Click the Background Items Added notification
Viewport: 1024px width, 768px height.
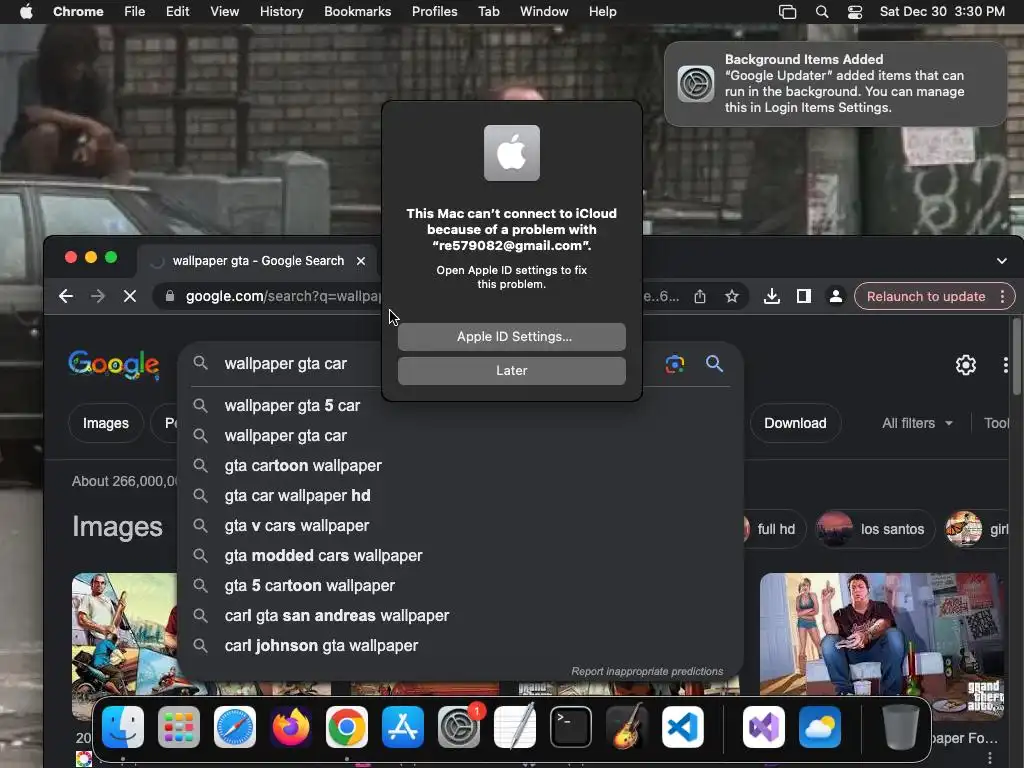click(835, 84)
